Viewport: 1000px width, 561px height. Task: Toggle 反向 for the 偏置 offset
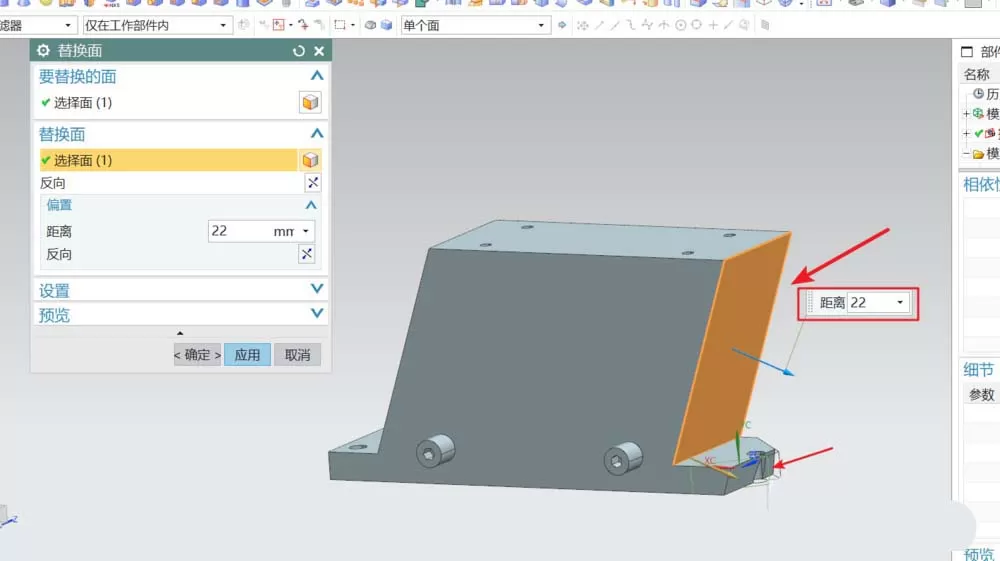pyautogui.click(x=307, y=254)
